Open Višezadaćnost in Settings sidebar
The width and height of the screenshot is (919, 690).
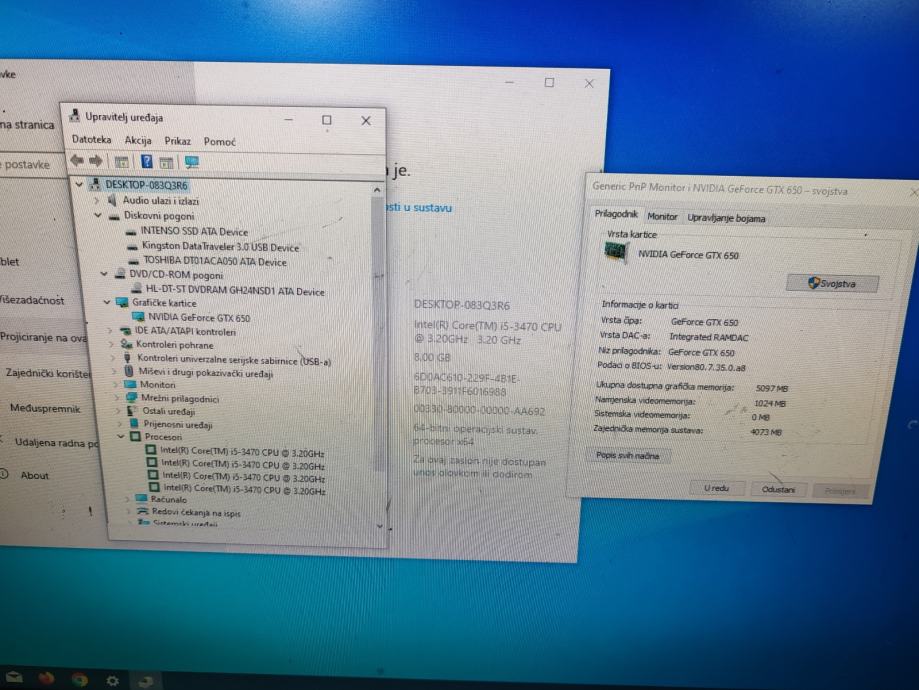32,300
